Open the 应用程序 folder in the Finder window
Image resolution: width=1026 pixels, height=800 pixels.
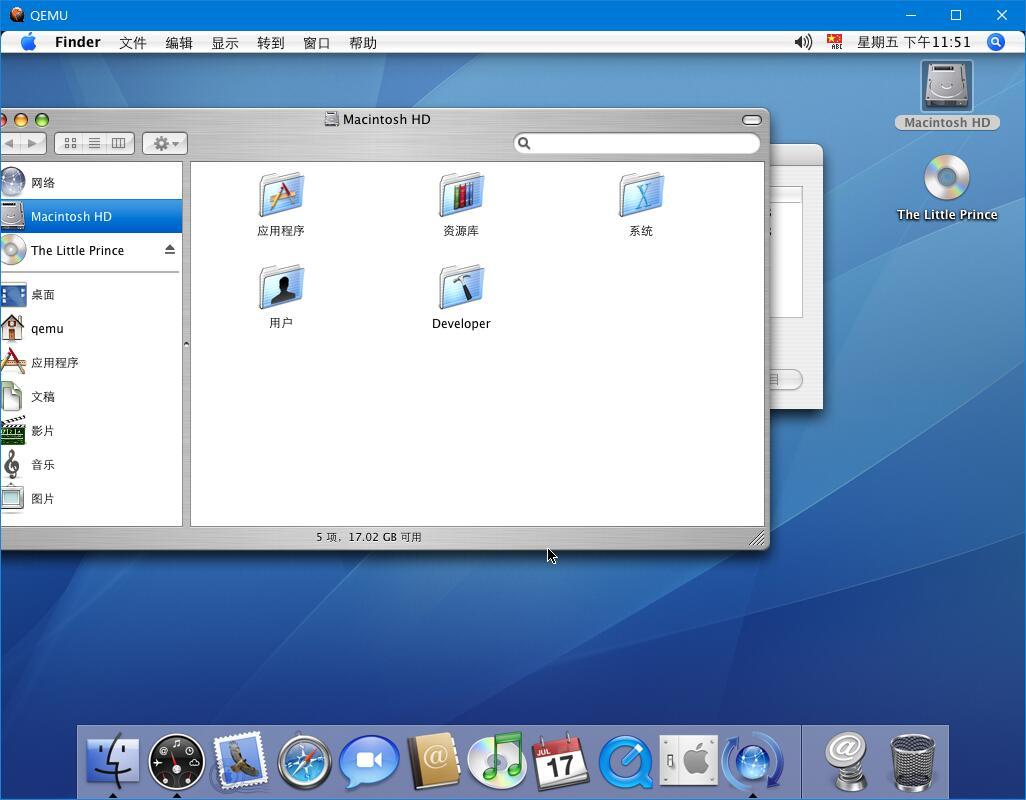point(280,196)
